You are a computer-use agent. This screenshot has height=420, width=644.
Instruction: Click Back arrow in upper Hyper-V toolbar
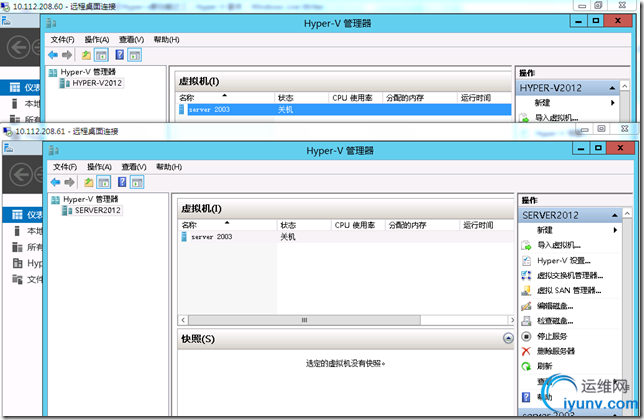53,55
